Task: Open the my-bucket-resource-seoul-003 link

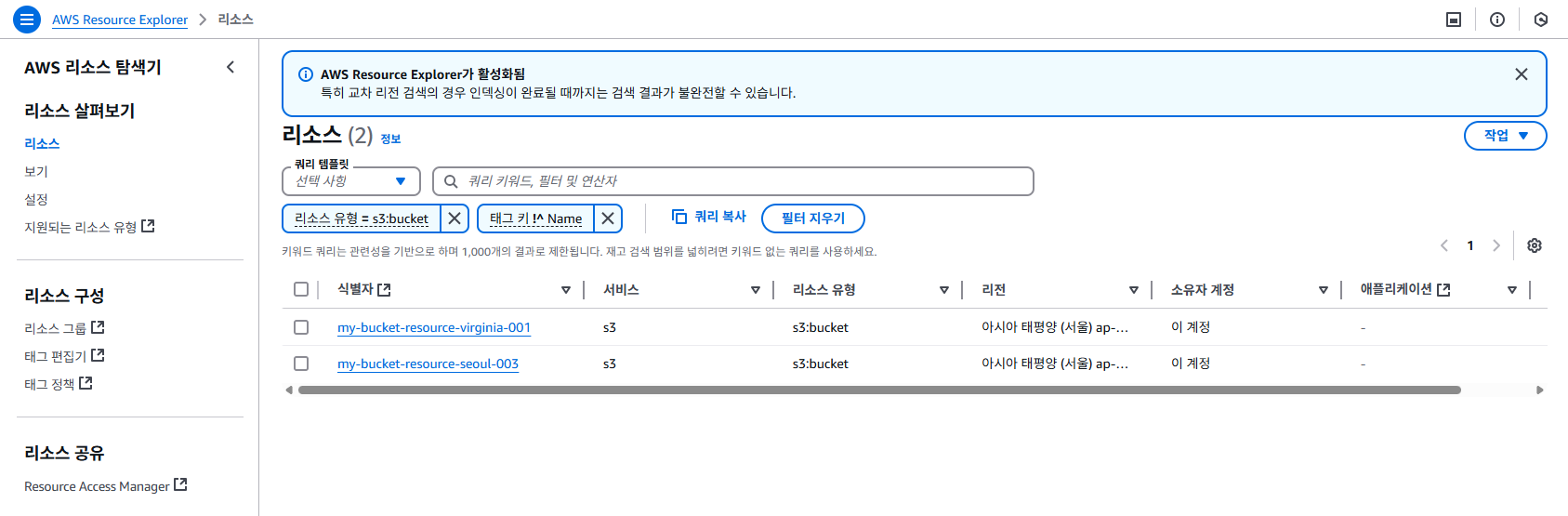Action: point(428,364)
